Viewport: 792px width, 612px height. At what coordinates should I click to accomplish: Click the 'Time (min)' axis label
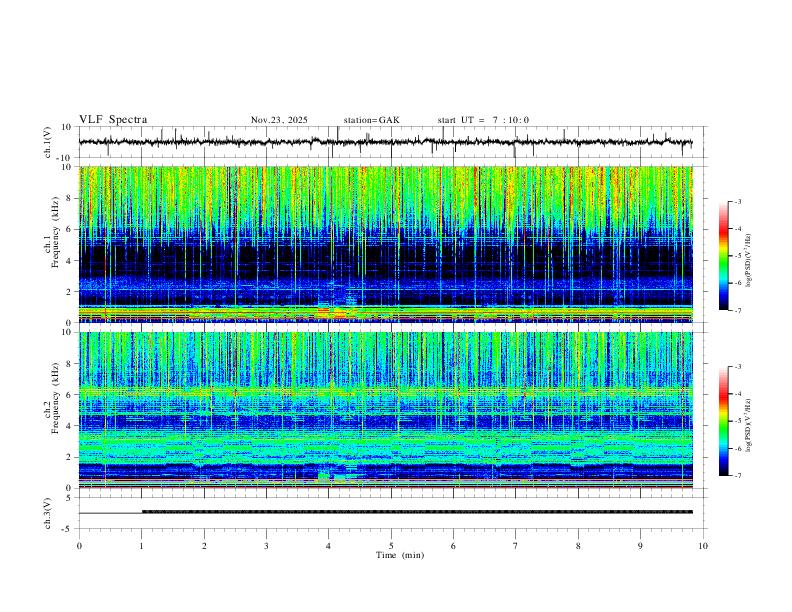[x=400, y=555]
